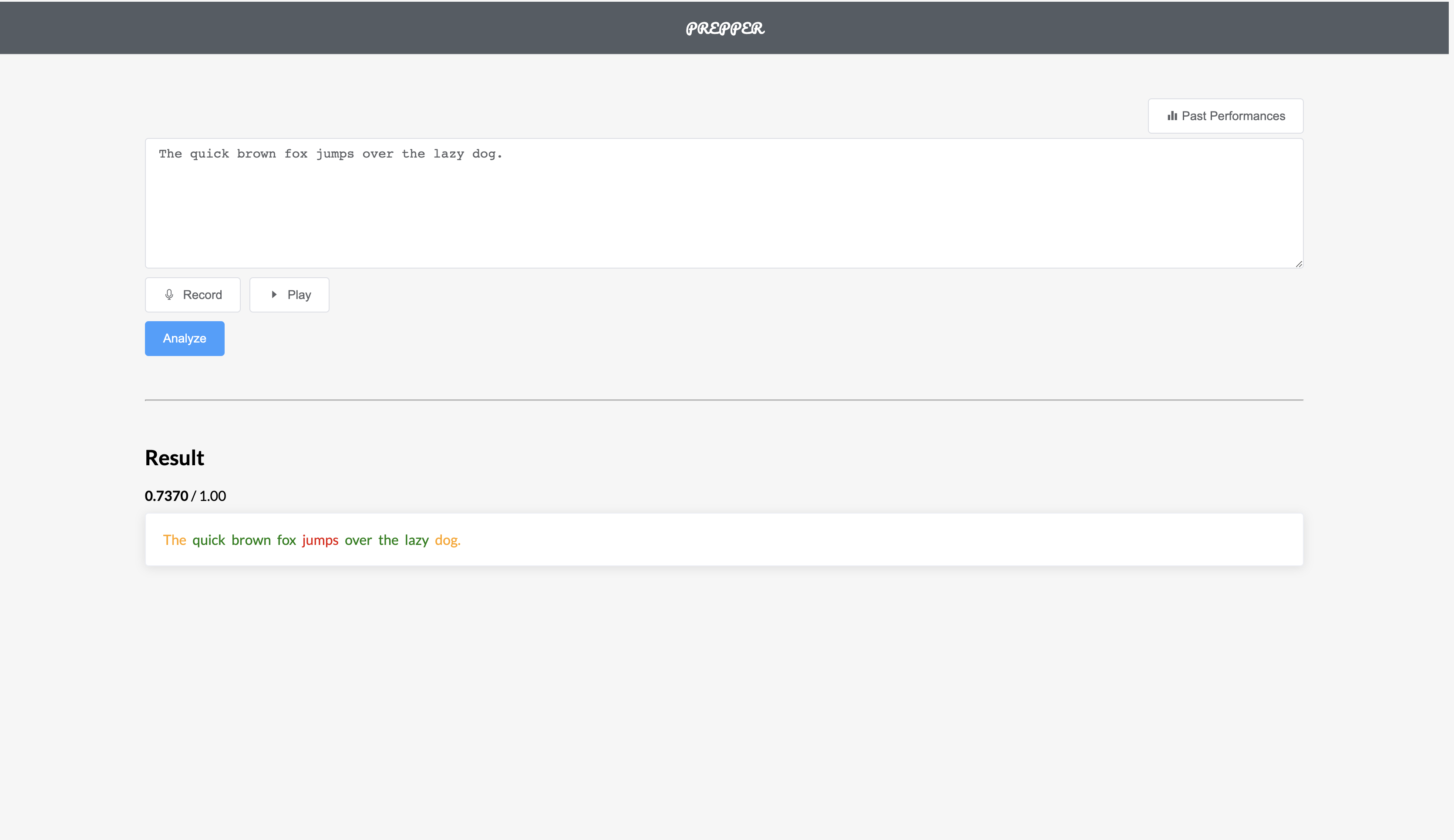Click the green word 'fox' in result

click(286, 540)
